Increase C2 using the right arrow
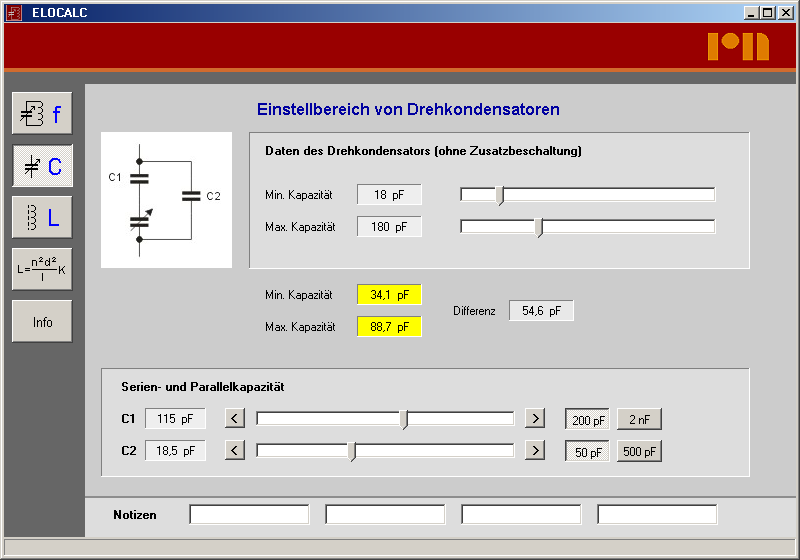Viewport: 800px width, 560px height. (535, 451)
